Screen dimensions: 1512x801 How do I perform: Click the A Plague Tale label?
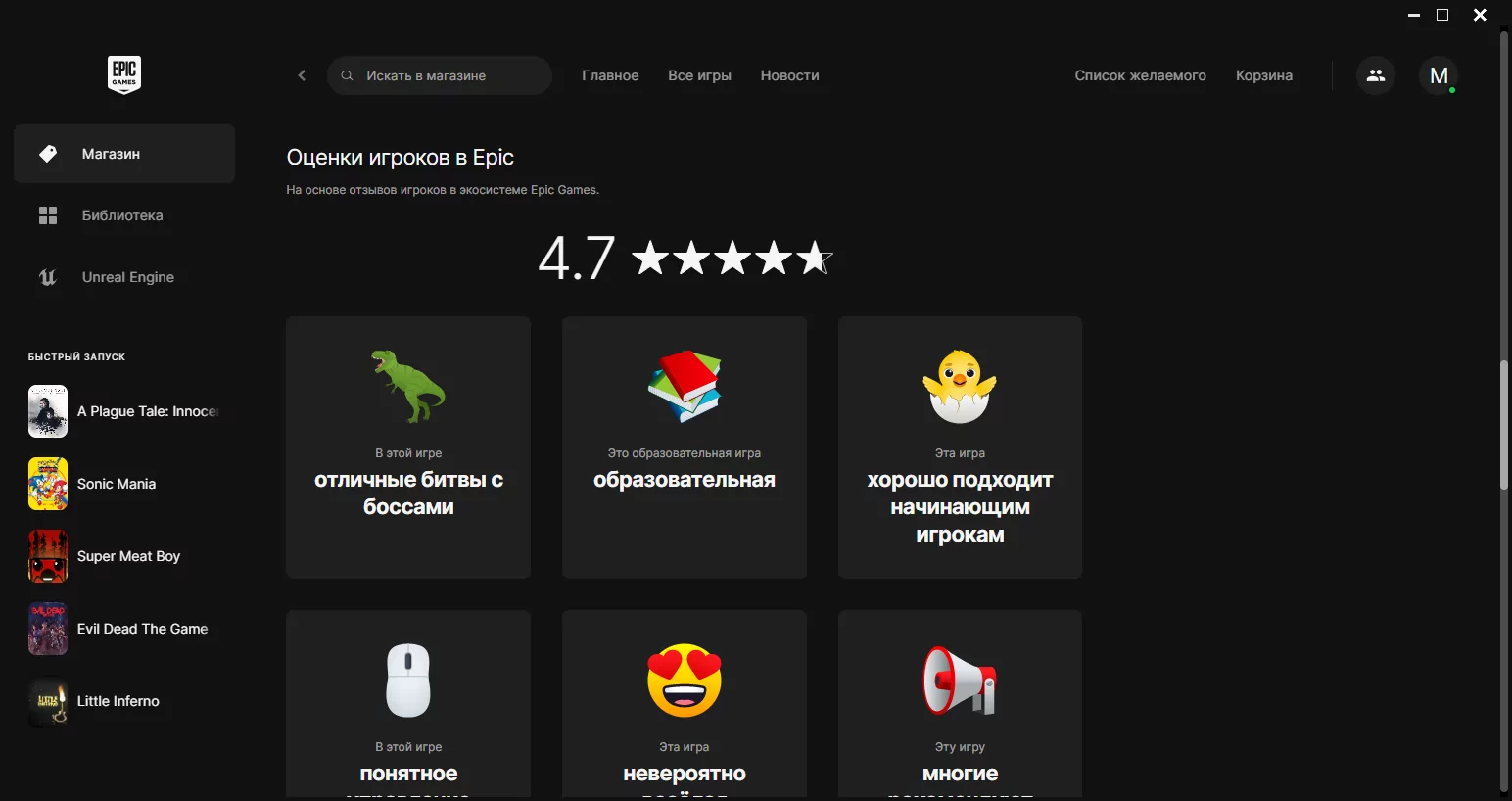148,411
